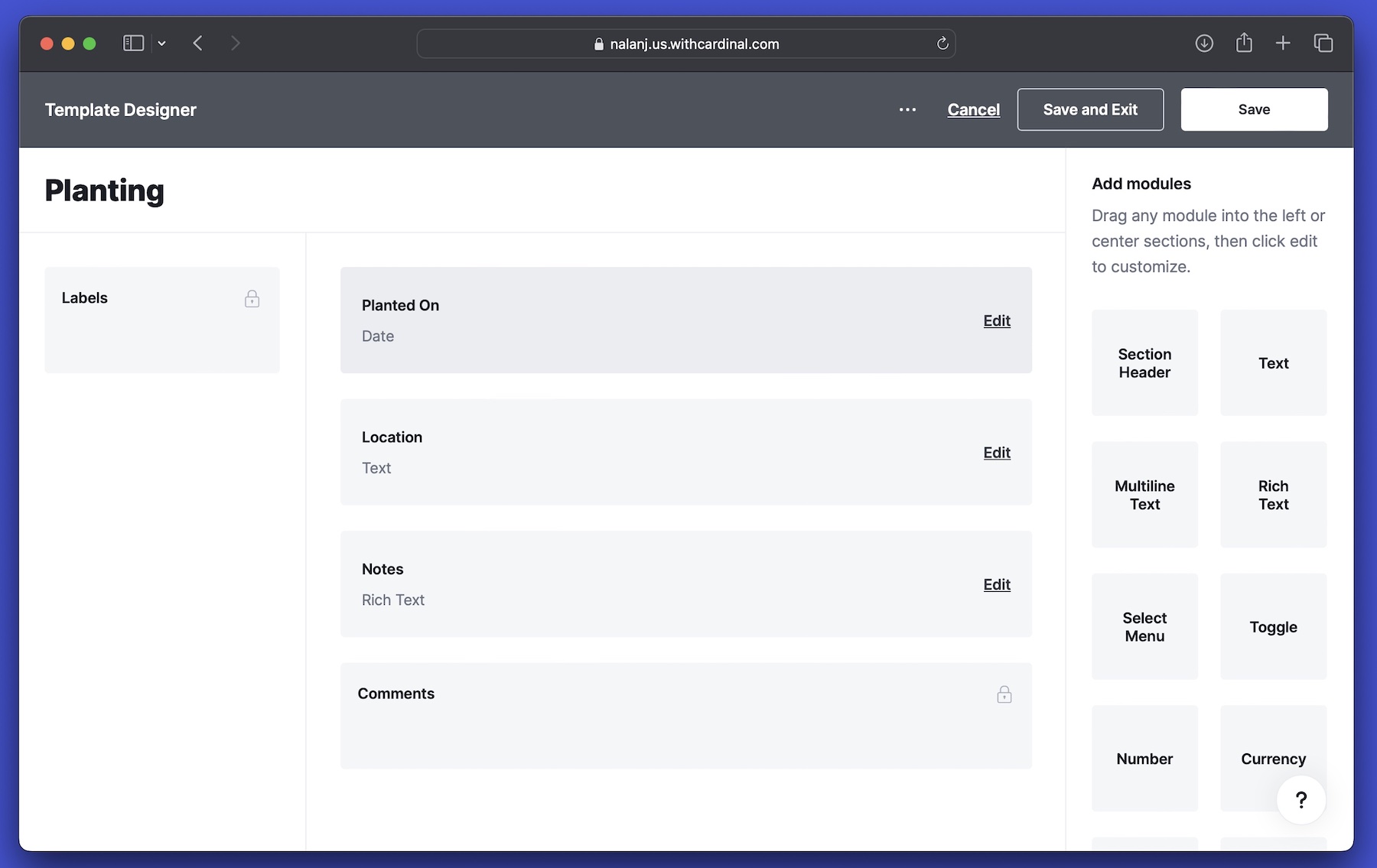
Task: Click the Add modules heading
Action: pos(1141,184)
